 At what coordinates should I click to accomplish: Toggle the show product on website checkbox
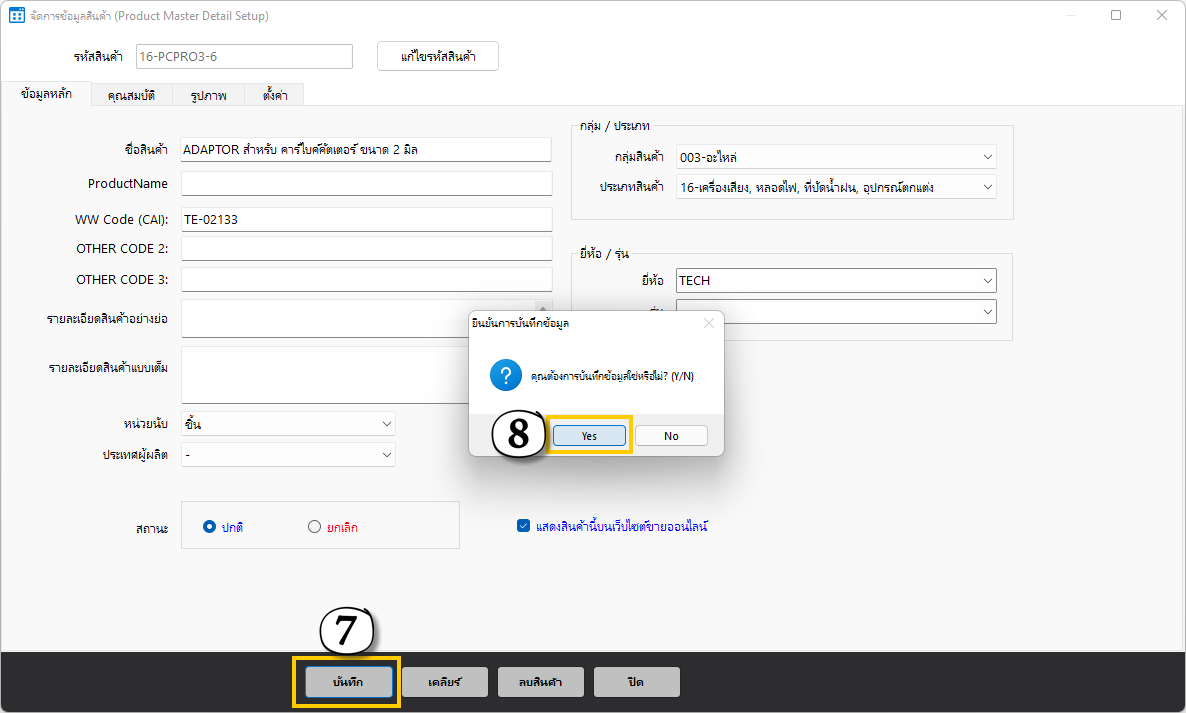tap(523, 526)
